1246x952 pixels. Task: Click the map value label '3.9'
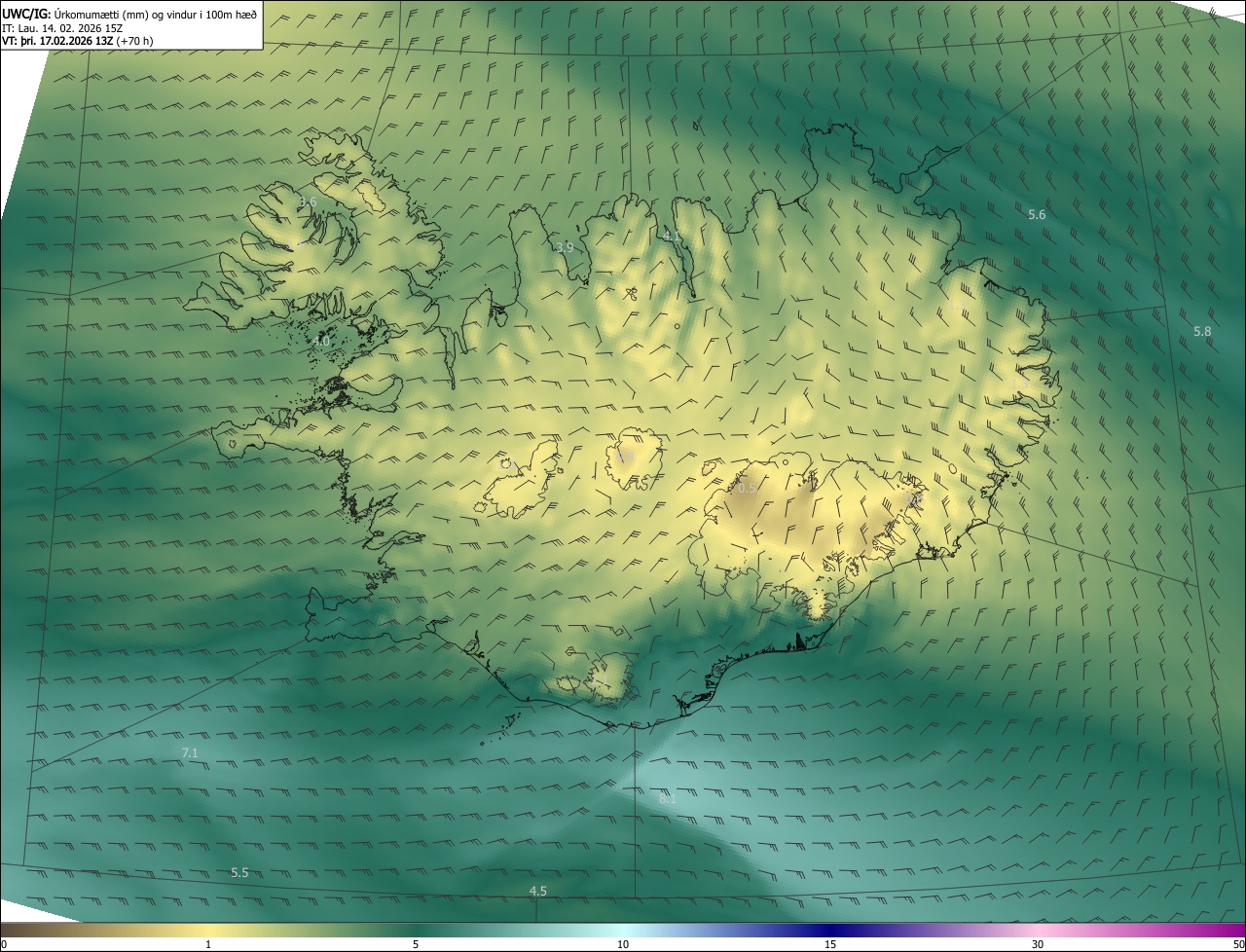click(565, 247)
